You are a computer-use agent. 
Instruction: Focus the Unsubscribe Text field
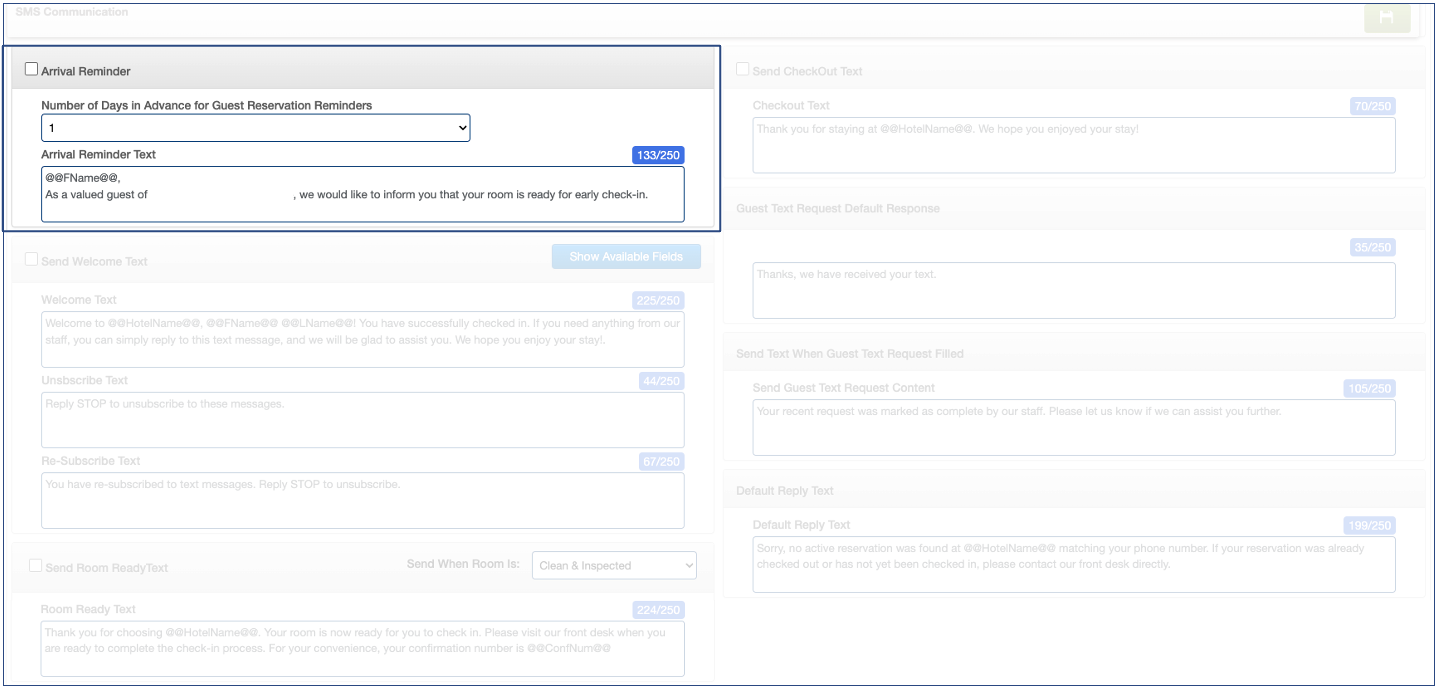point(362,419)
